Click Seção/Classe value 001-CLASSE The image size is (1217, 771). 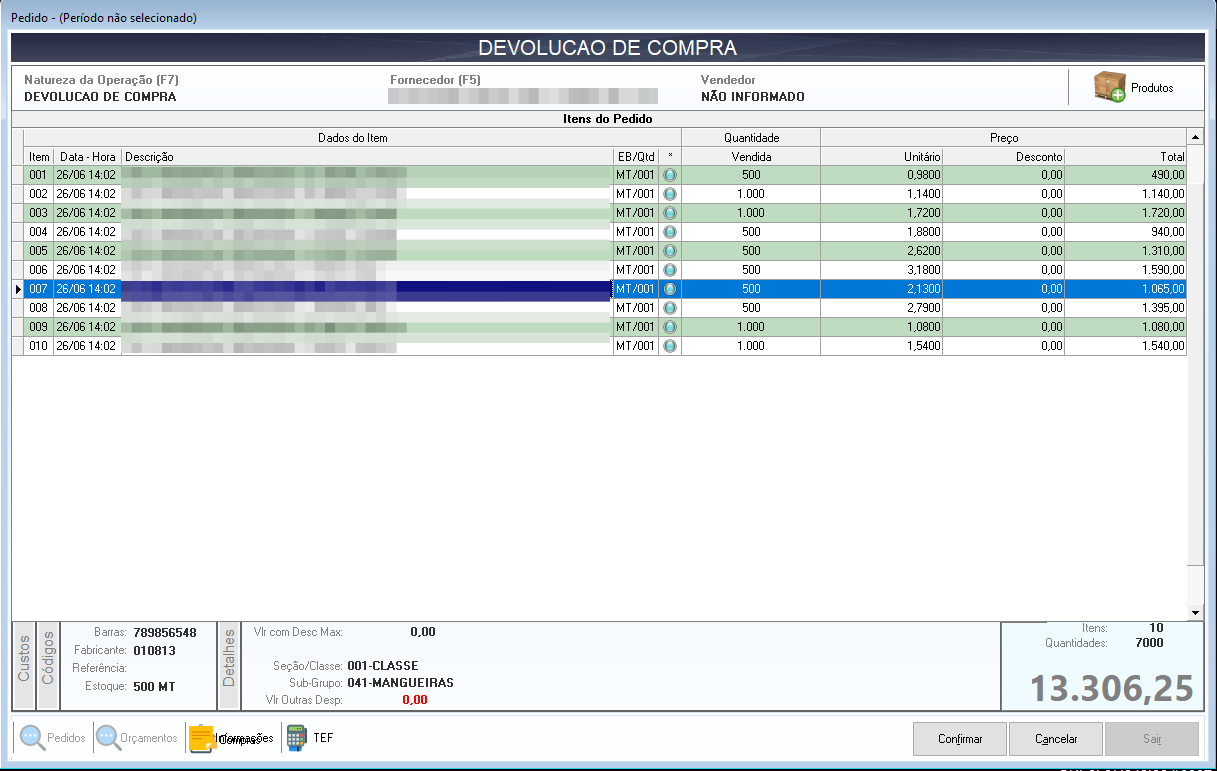click(383, 666)
